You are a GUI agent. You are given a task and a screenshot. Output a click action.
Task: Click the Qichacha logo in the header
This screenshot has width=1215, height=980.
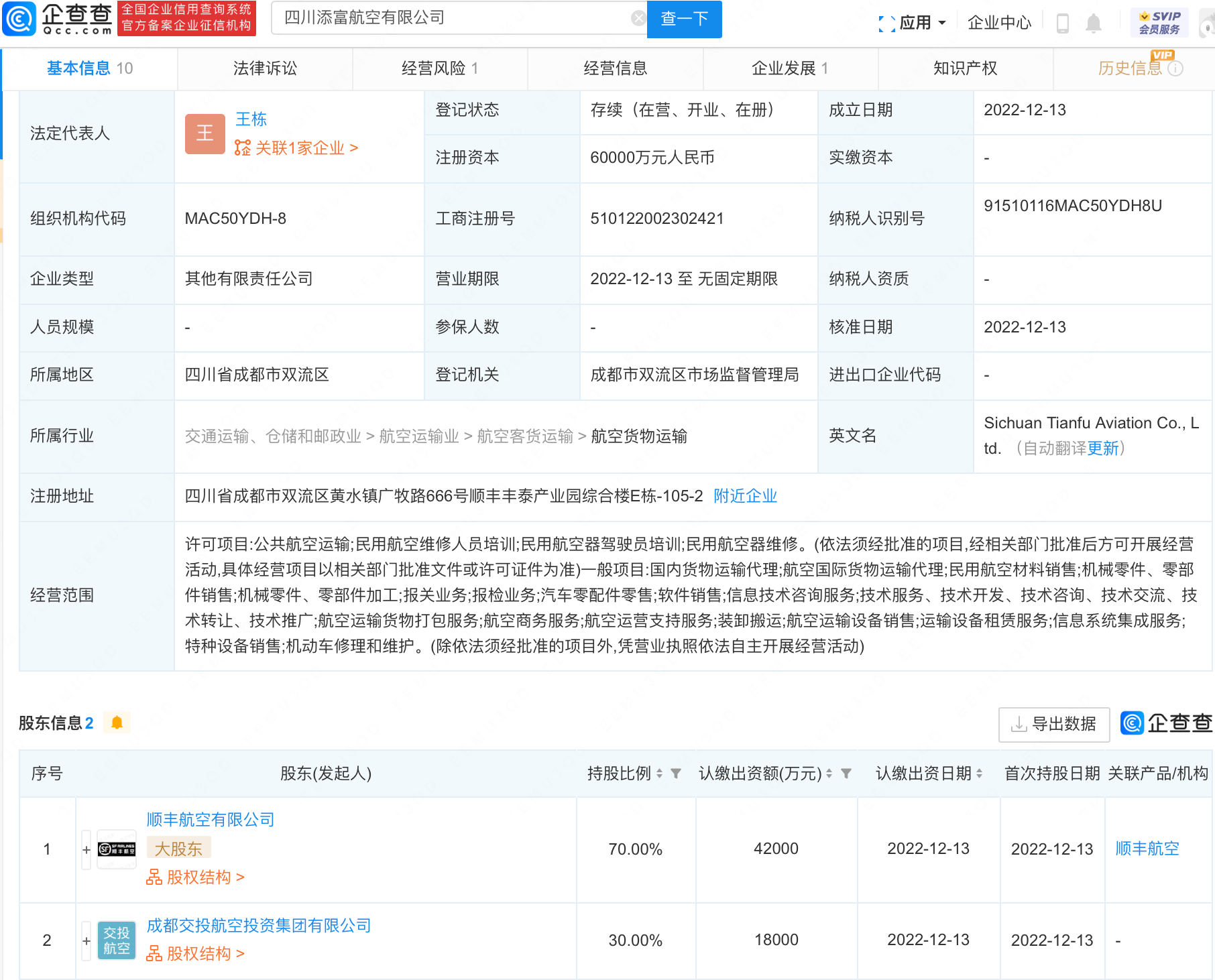tap(58, 19)
